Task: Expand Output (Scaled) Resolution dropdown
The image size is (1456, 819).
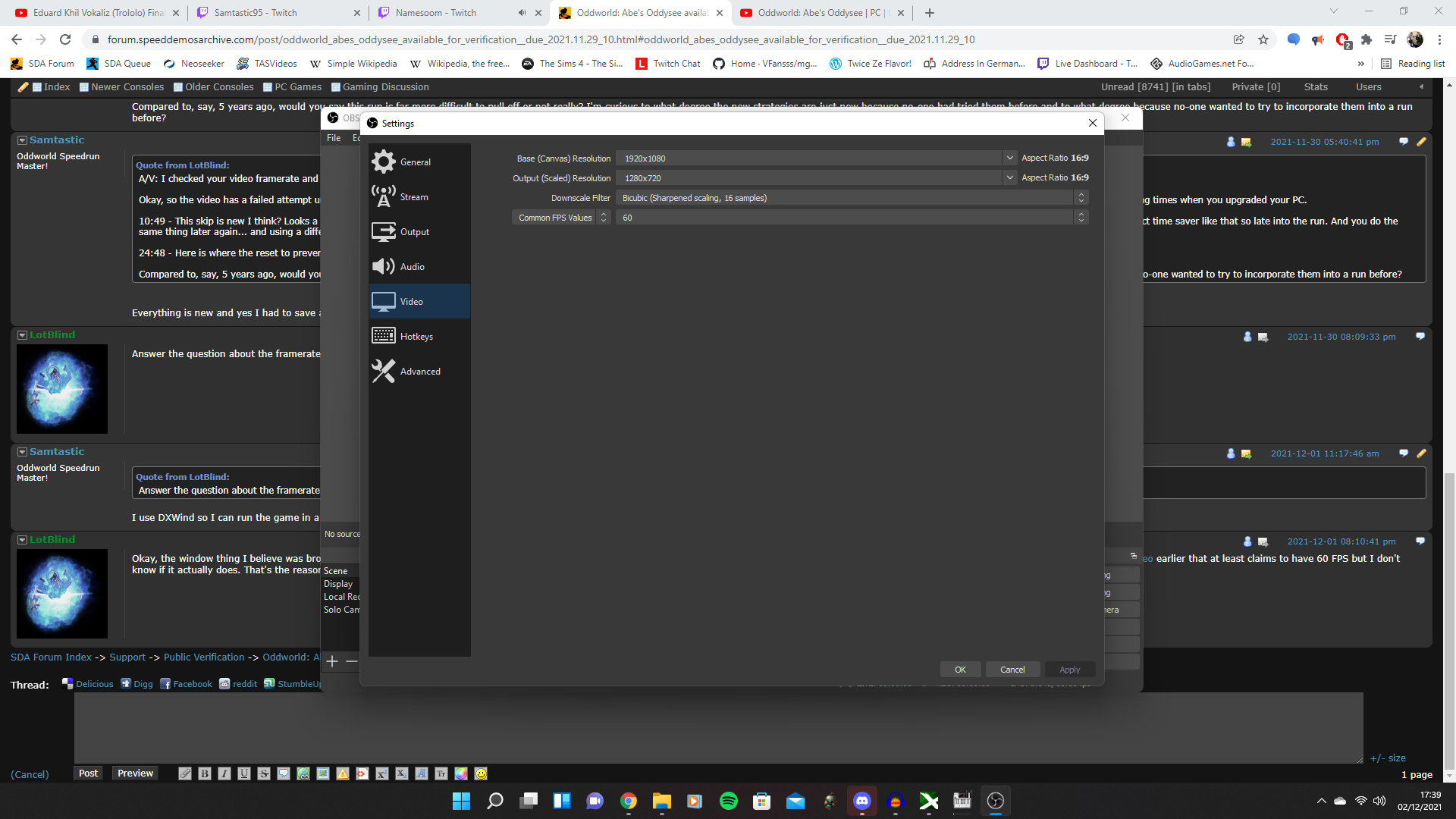Action: [x=1009, y=178]
